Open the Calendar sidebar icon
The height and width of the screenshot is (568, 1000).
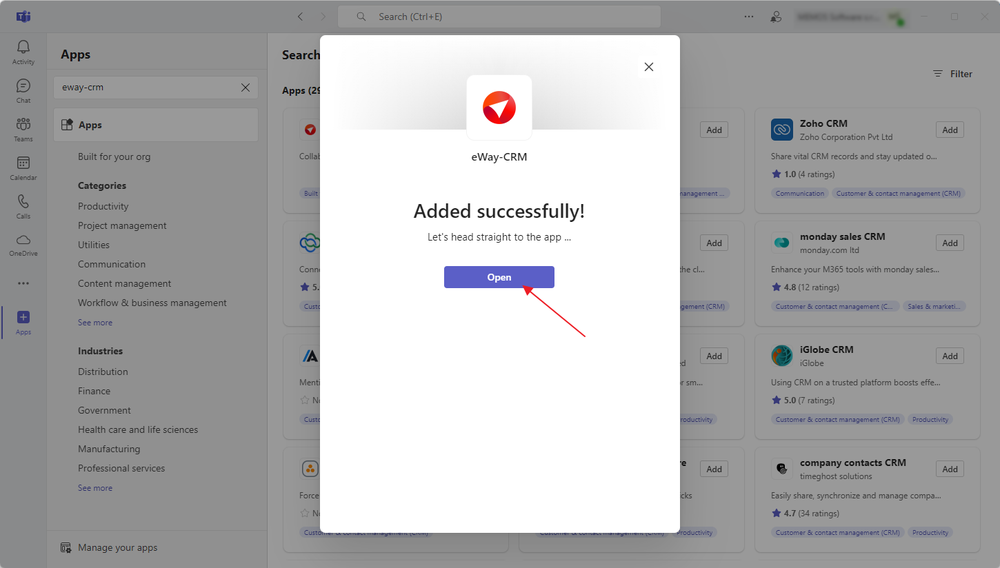(x=23, y=168)
